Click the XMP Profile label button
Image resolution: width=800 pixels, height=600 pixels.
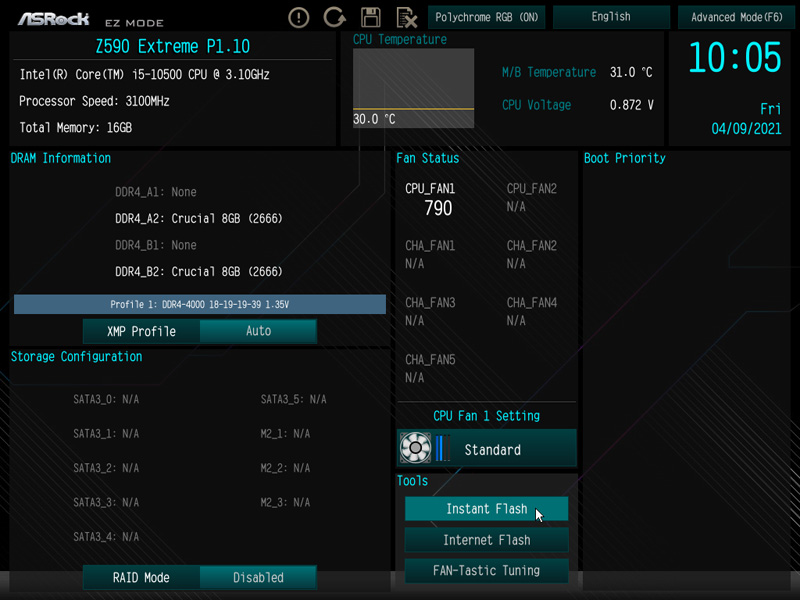click(x=141, y=331)
